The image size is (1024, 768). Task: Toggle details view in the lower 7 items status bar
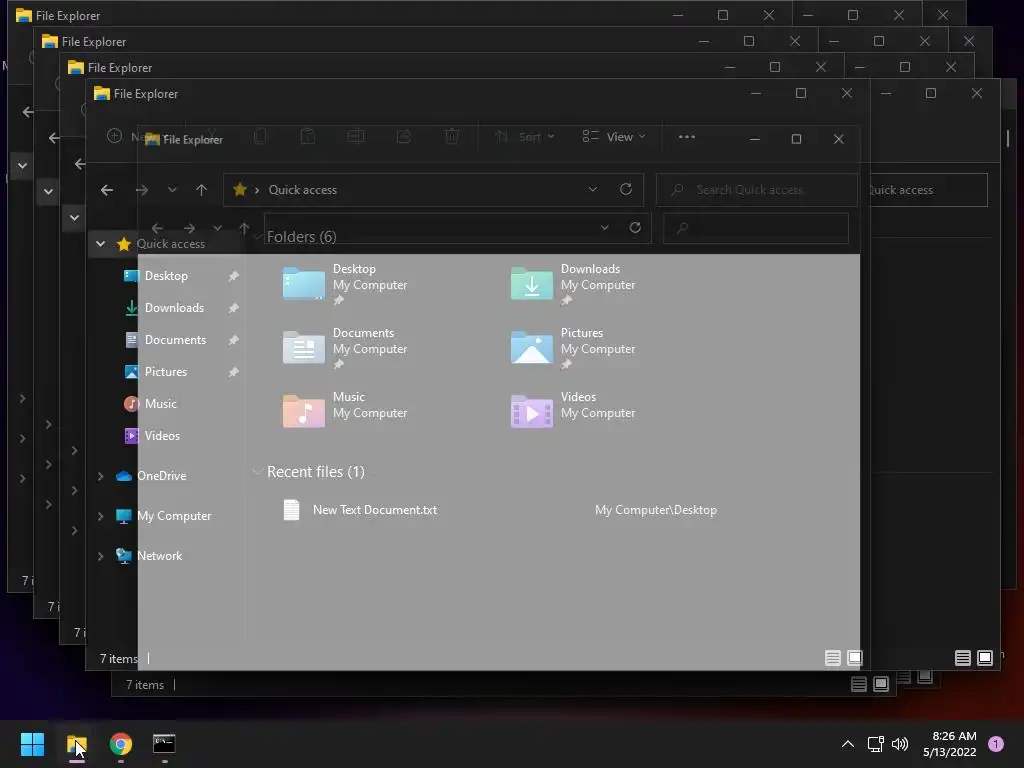click(859, 684)
